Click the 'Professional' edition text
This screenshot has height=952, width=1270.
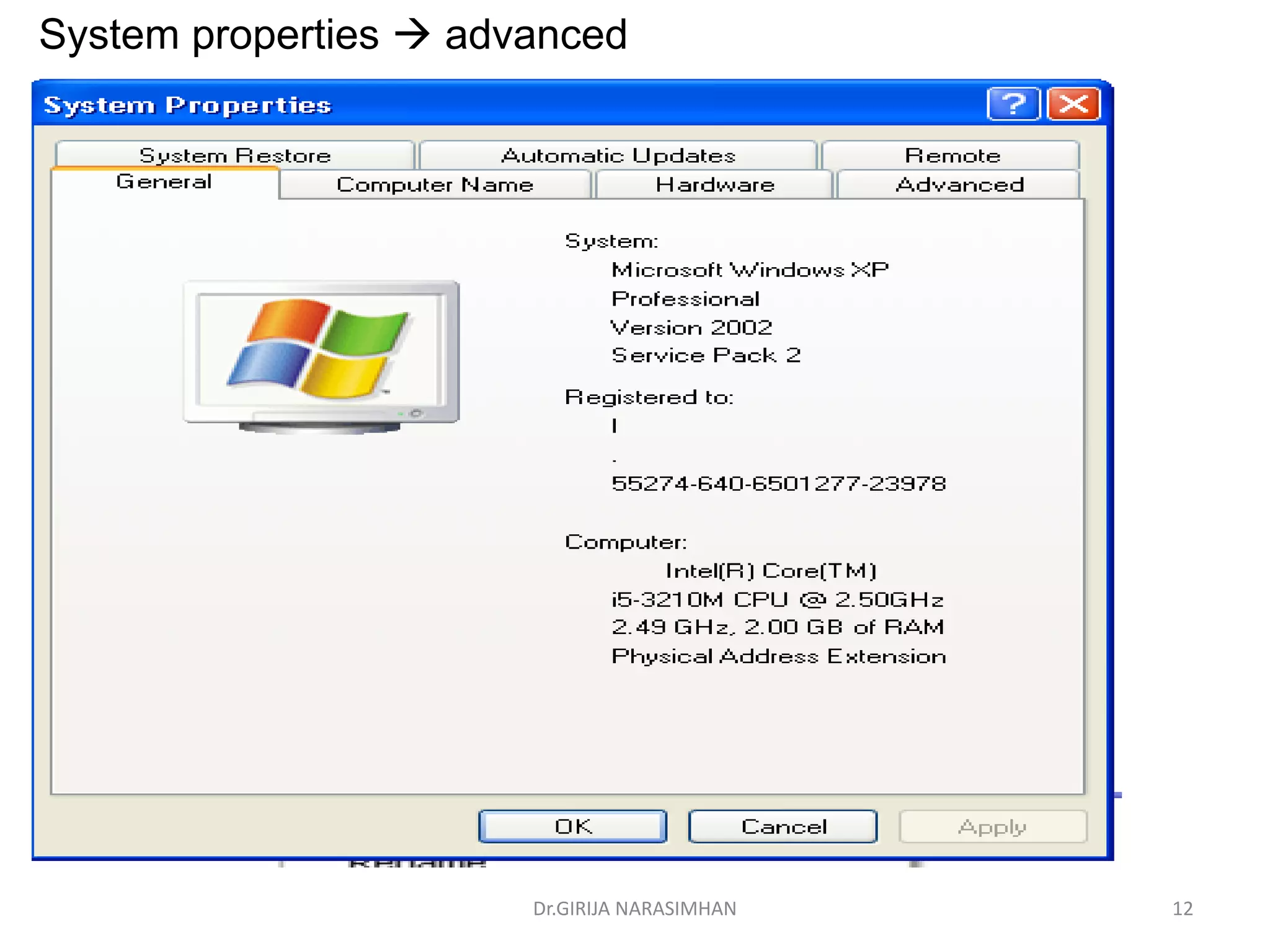[685, 299]
